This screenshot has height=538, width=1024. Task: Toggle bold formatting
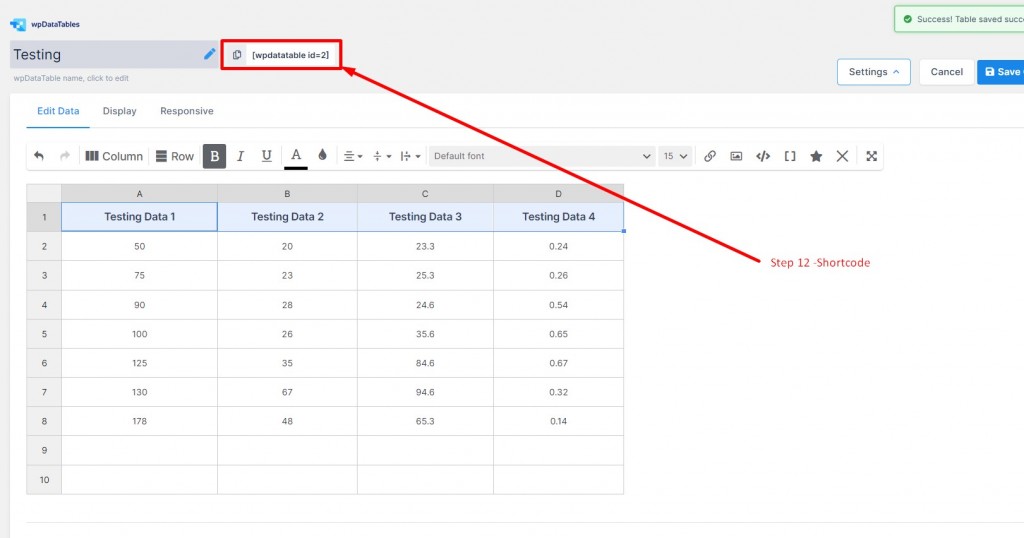coord(214,156)
